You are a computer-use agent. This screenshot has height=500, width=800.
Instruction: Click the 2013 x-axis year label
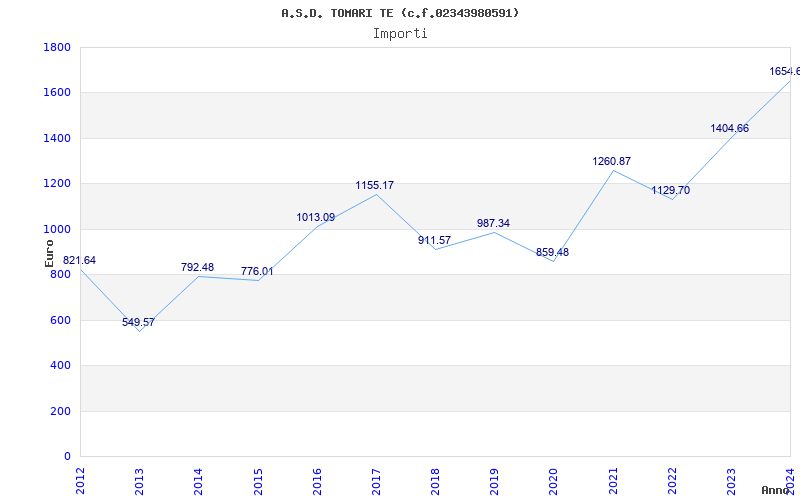[x=139, y=478]
